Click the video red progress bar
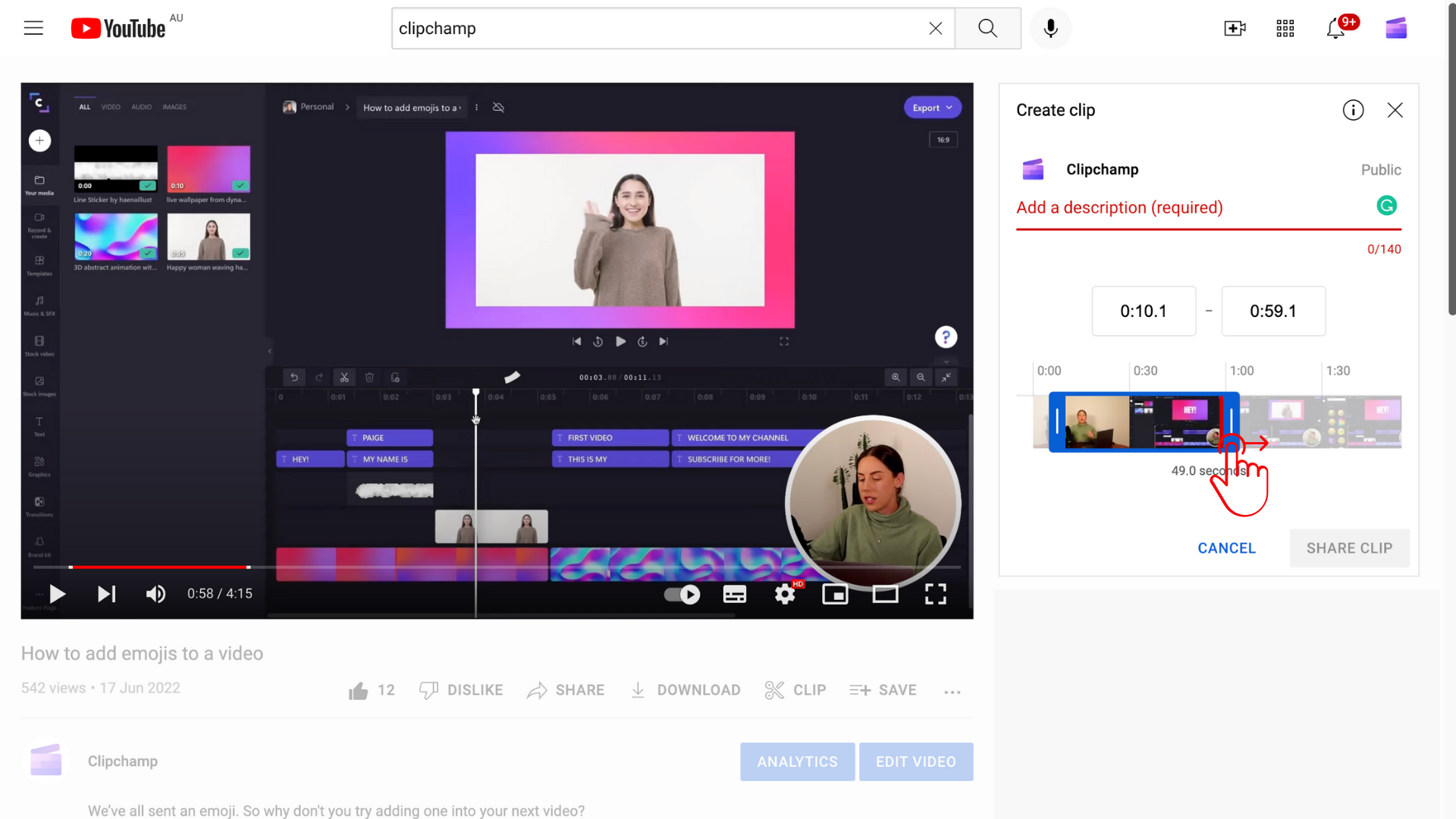Viewport: 1456px width, 819px height. [x=159, y=566]
